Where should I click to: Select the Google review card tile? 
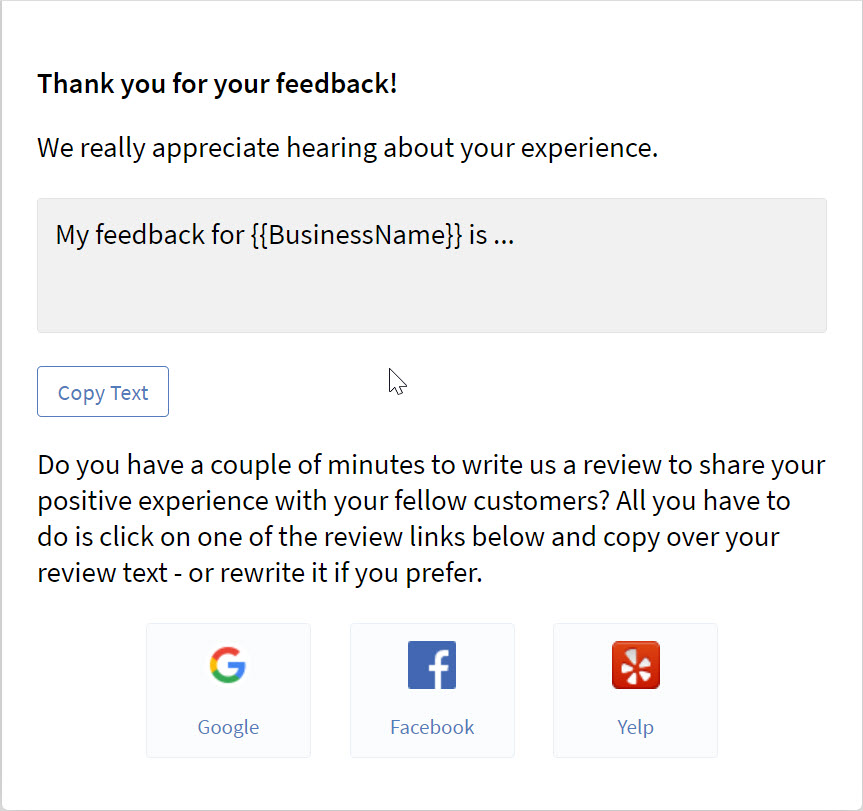pyautogui.click(x=228, y=691)
